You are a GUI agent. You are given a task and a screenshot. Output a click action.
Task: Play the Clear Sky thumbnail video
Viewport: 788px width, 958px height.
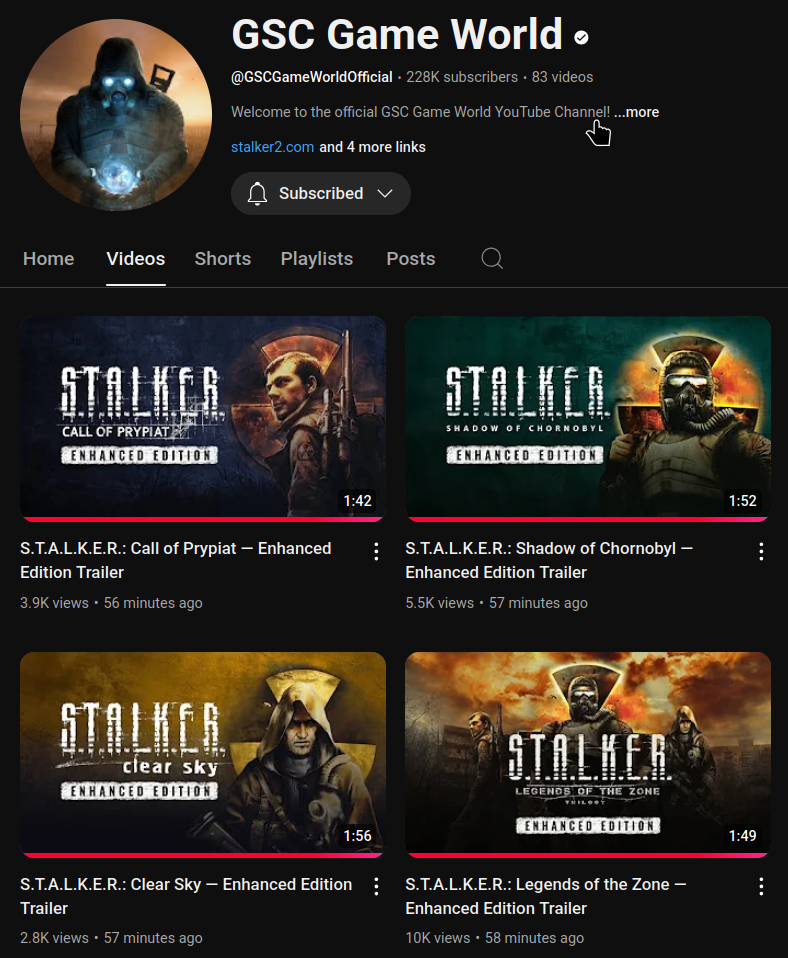[x=203, y=755]
